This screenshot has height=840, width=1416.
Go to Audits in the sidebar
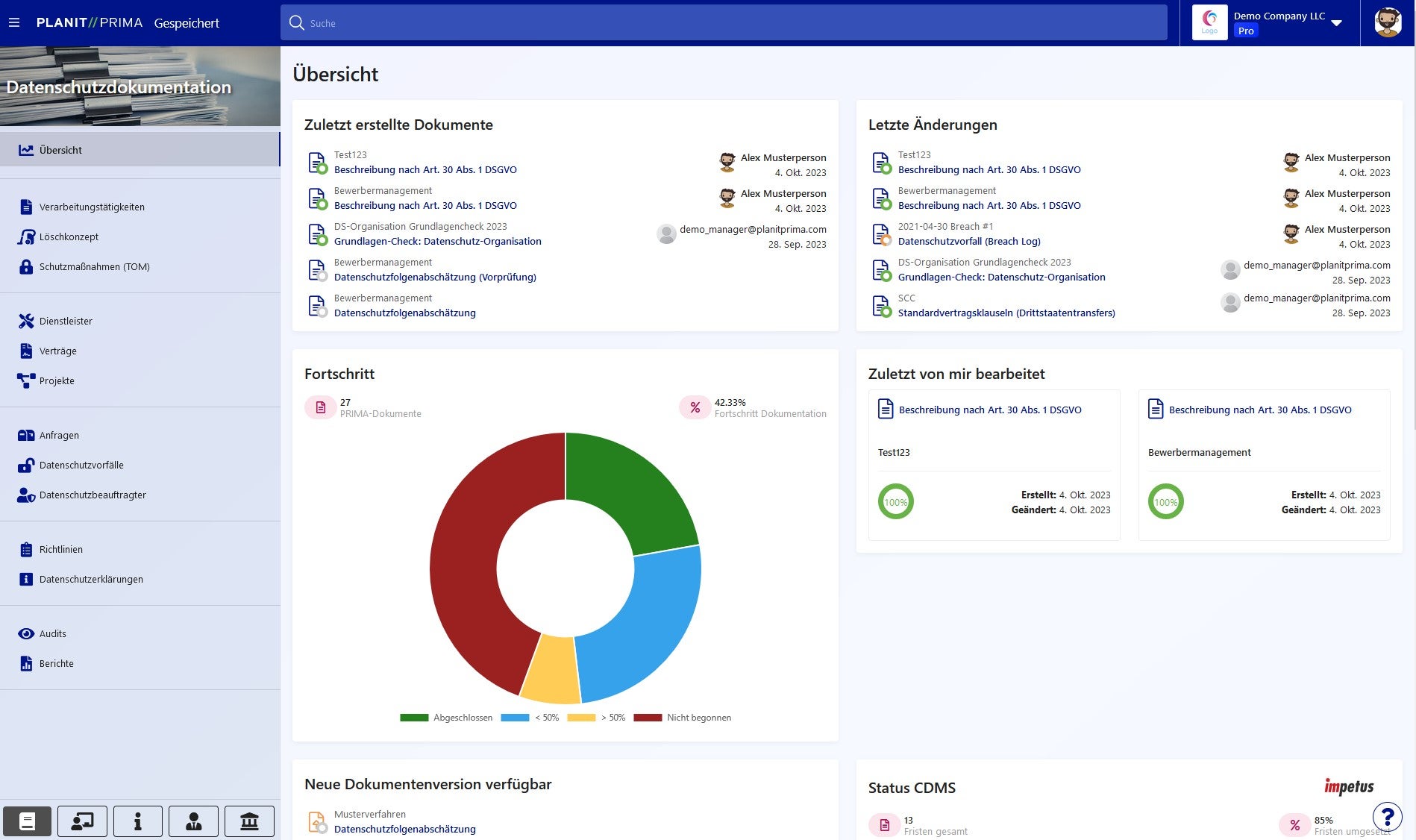52,634
